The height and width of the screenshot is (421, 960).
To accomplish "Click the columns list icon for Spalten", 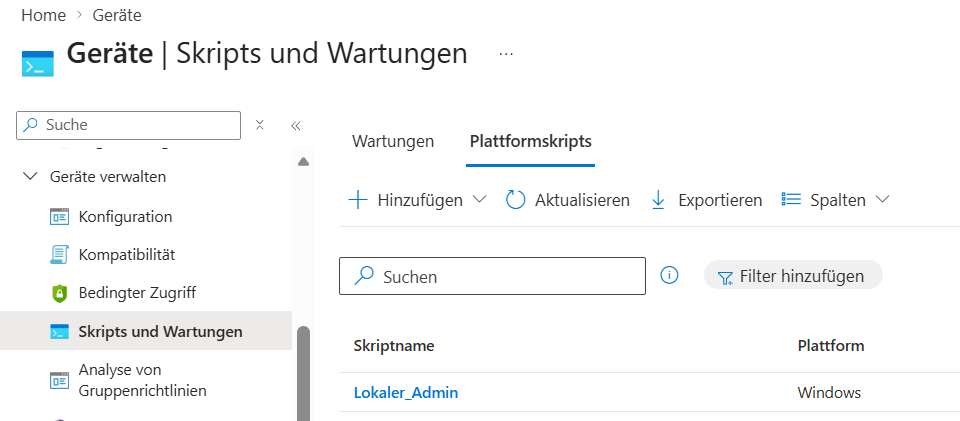I will click(x=792, y=199).
